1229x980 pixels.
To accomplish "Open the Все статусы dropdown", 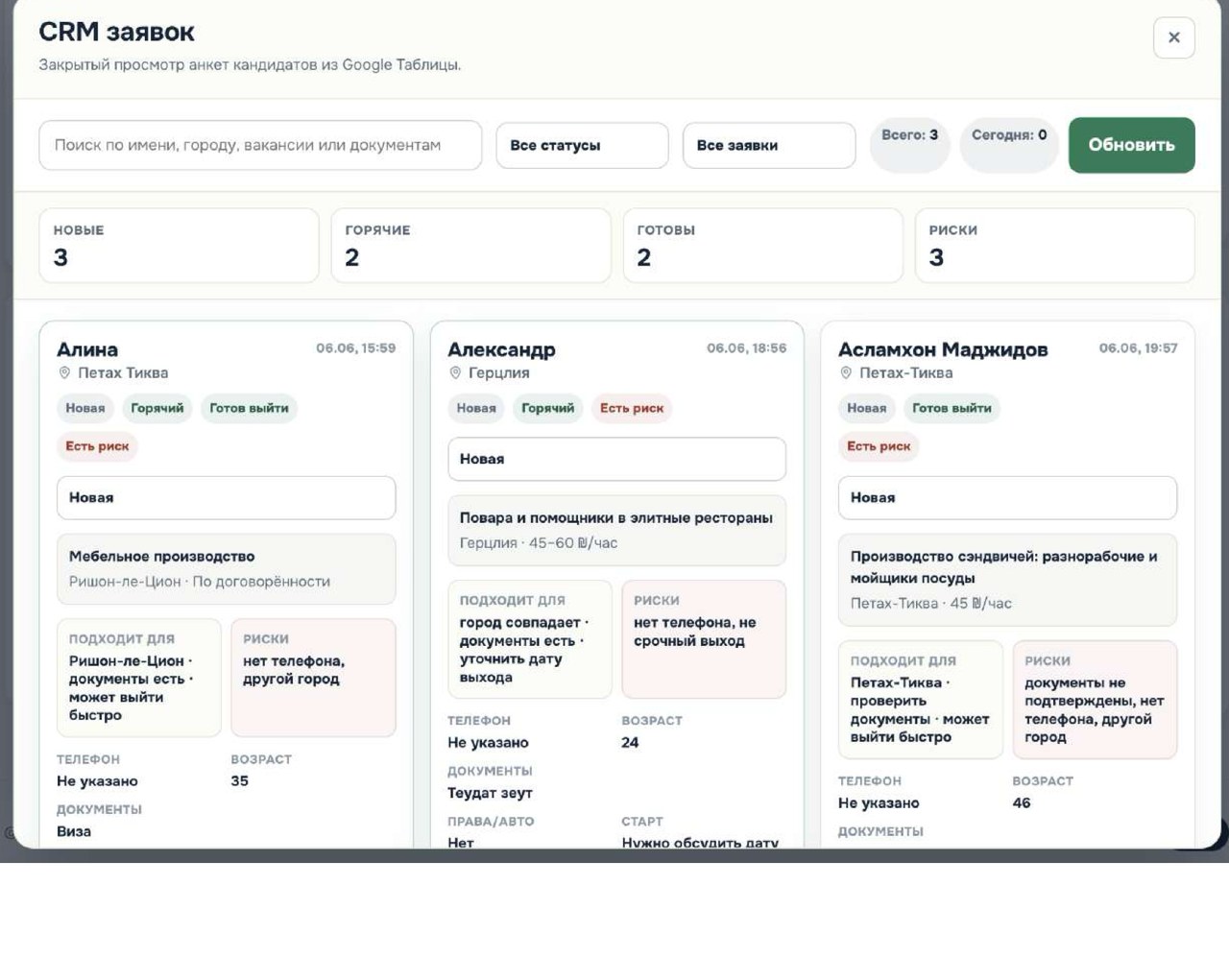I will [582, 146].
